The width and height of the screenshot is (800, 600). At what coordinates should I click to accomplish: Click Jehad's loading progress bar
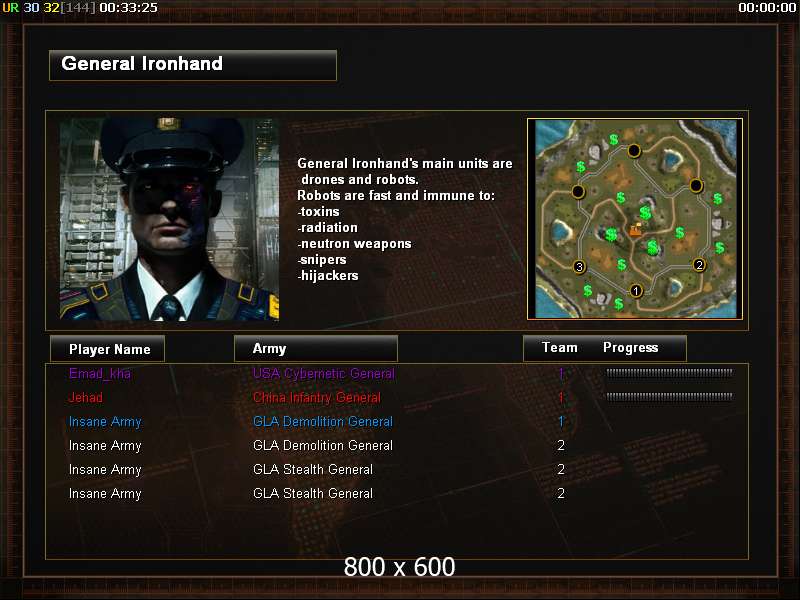pos(669,396)
